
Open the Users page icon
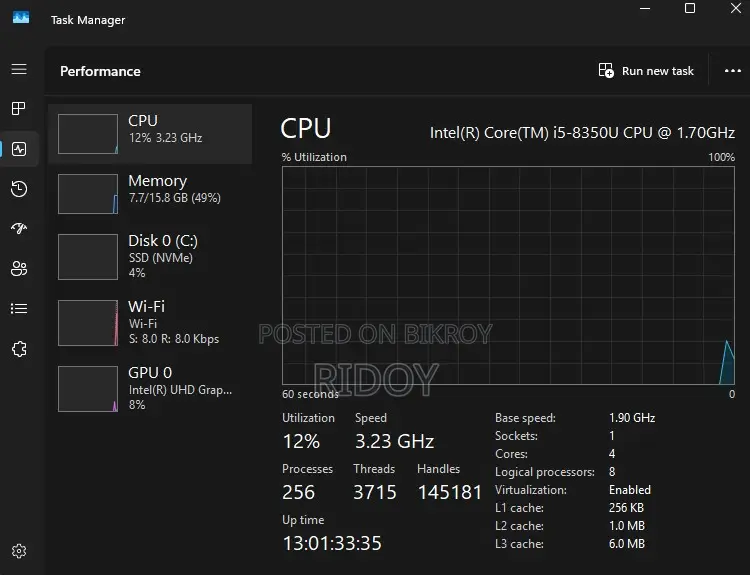(x=19, y=268)
